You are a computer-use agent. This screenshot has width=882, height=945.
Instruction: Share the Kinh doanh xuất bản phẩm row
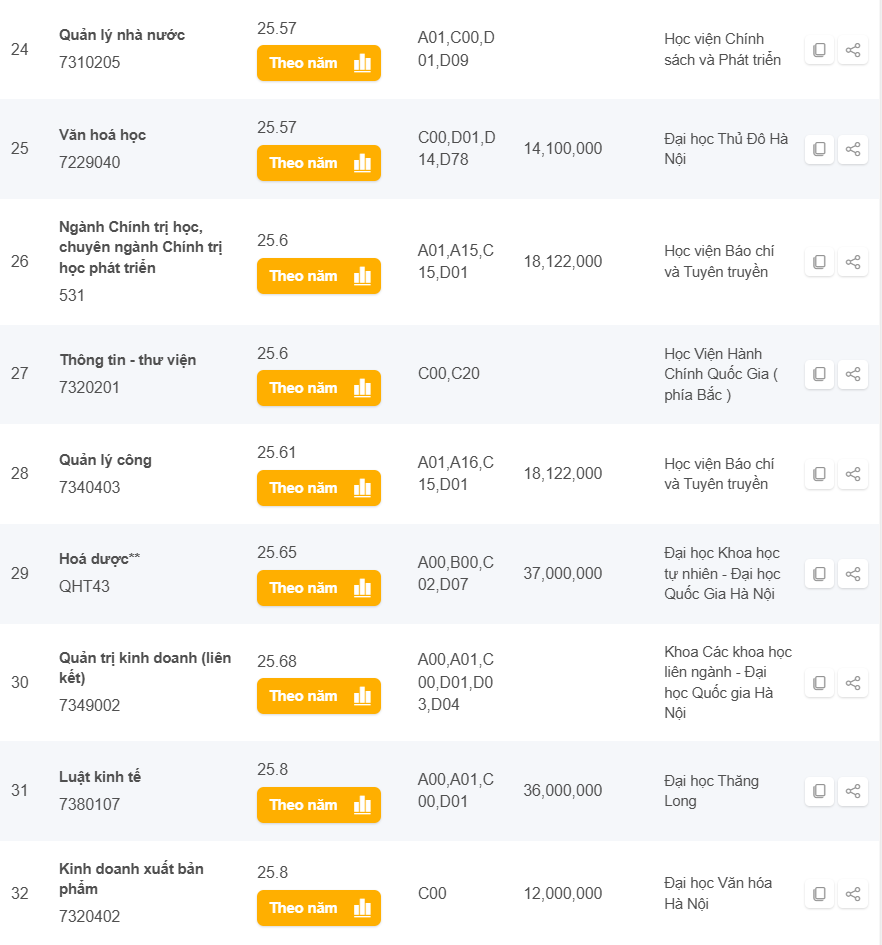pos(853,894)
